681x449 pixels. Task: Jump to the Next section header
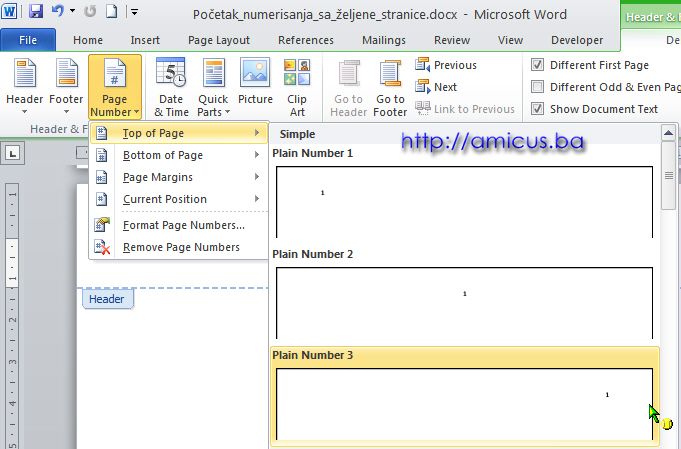tap(436, 87)
